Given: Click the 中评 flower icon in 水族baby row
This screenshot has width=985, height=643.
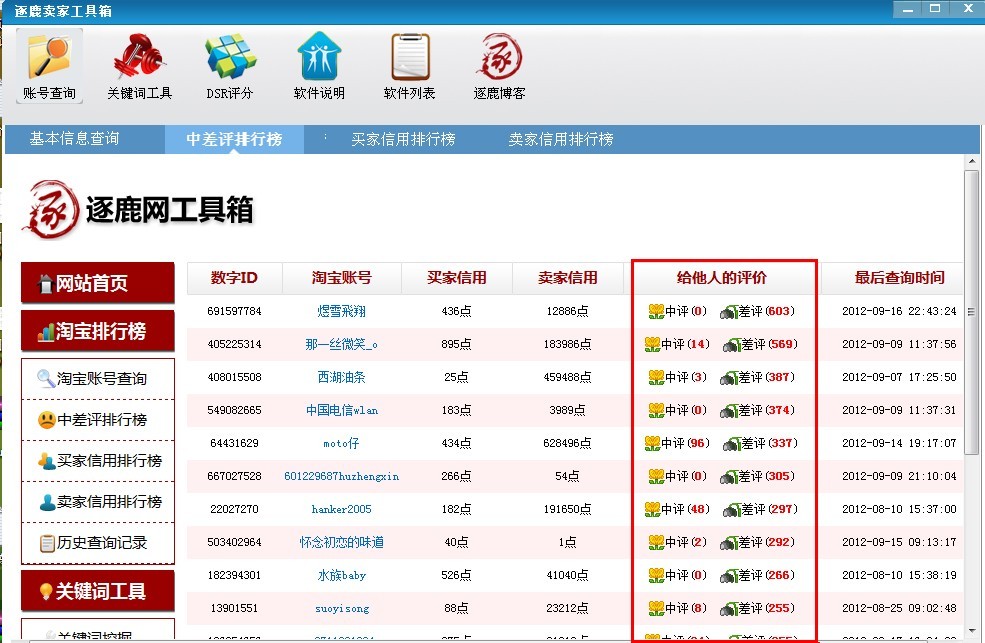Looking at the screenshot, I should [656, 575].
